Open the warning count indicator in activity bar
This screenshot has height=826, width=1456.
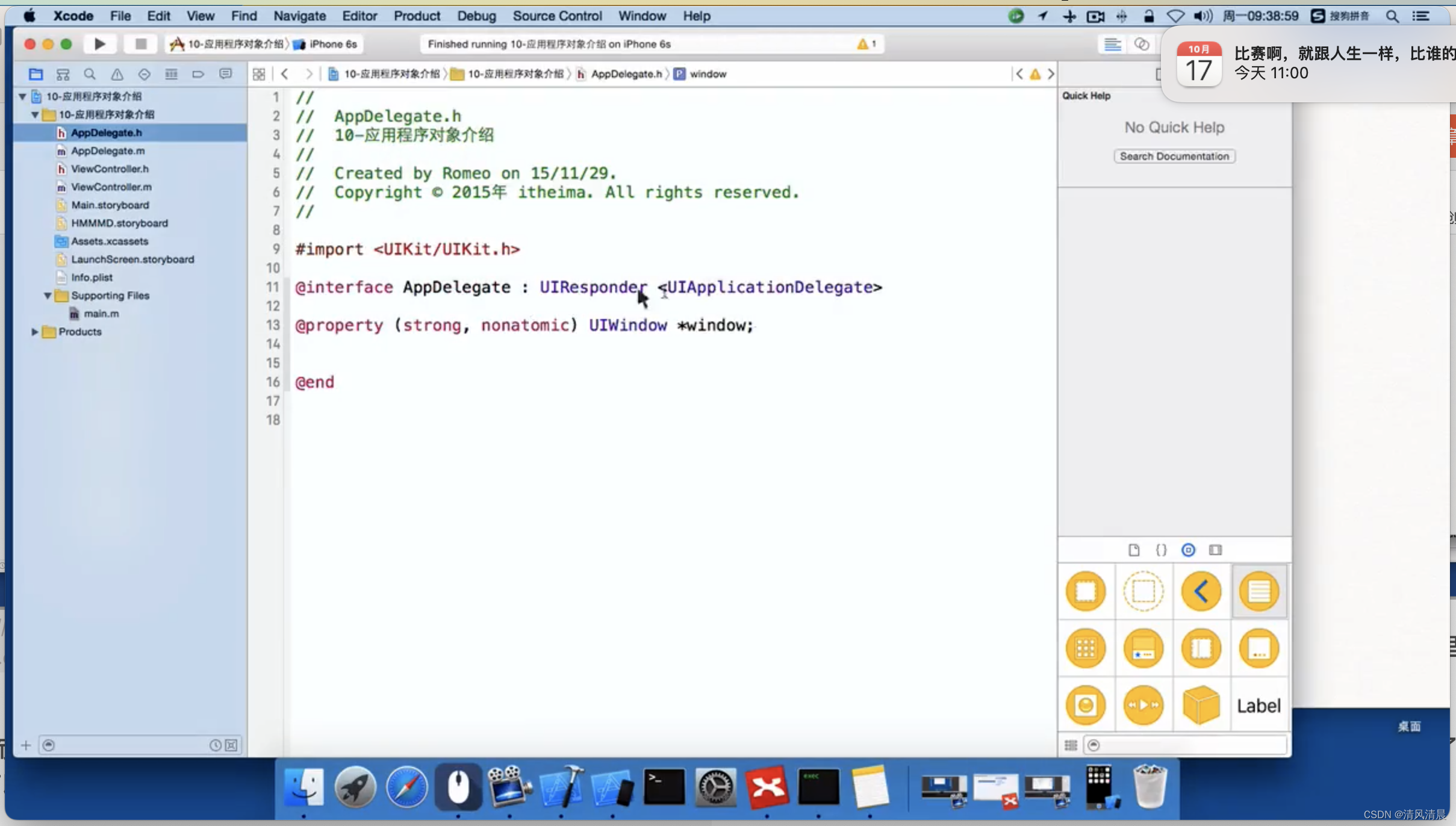866,44
